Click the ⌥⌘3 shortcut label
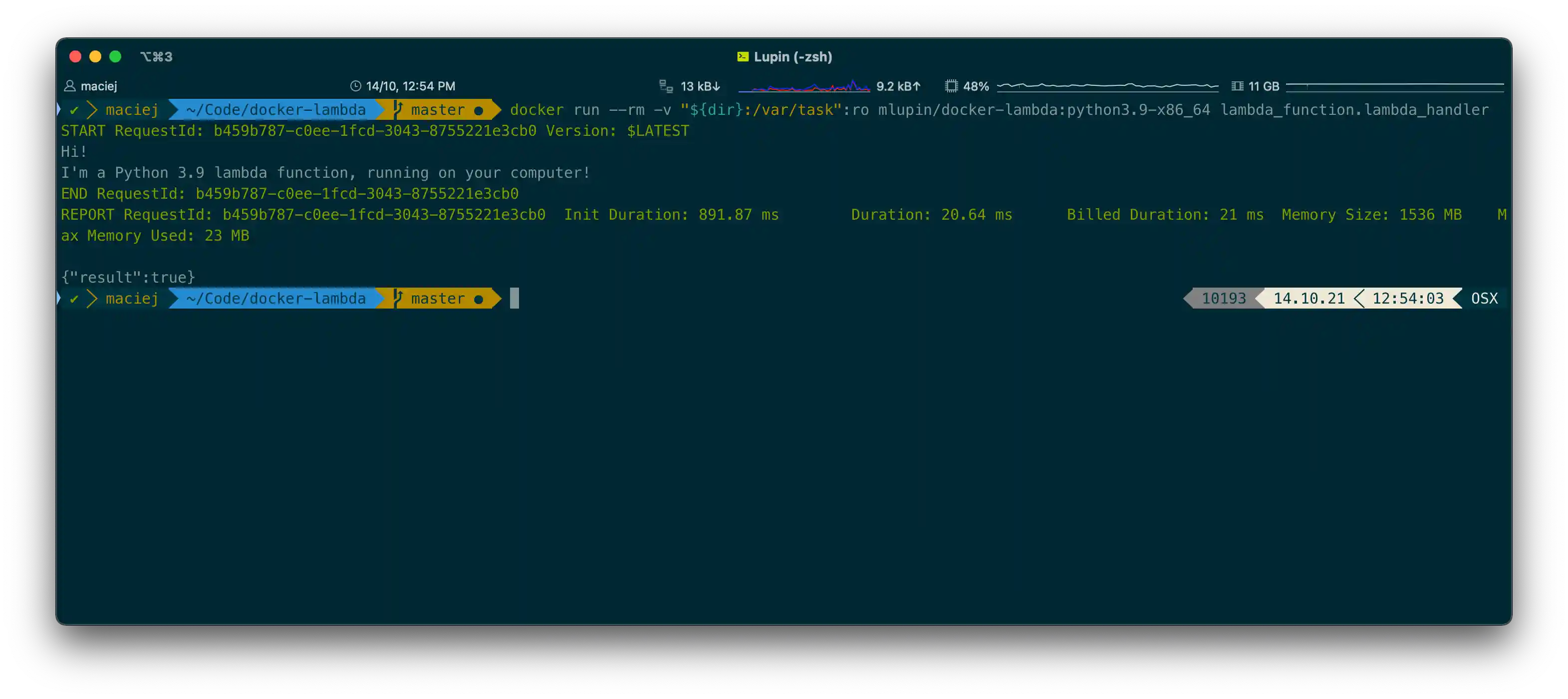This screenshot has height=699, width=1568. [156, 56]
